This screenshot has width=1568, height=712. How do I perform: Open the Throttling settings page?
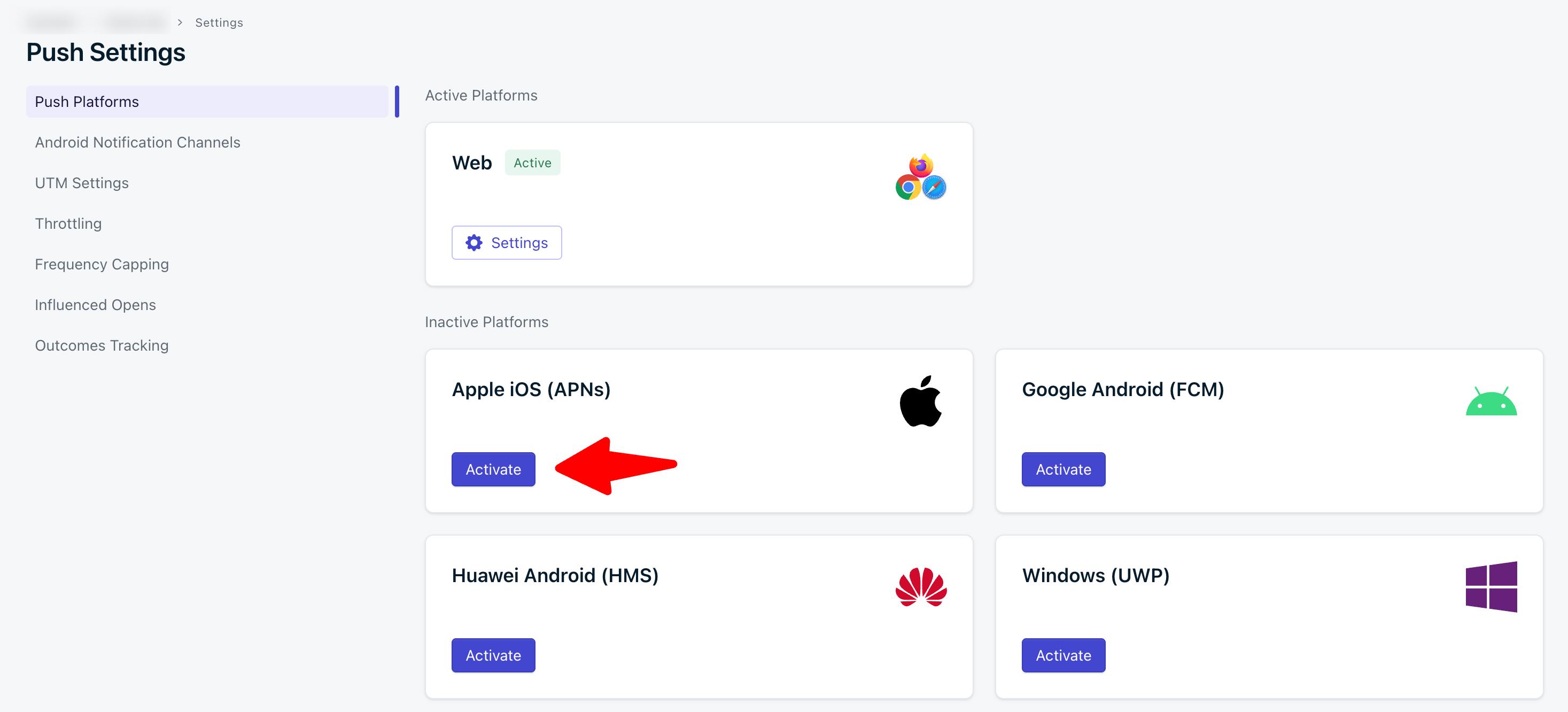point(68,223)
